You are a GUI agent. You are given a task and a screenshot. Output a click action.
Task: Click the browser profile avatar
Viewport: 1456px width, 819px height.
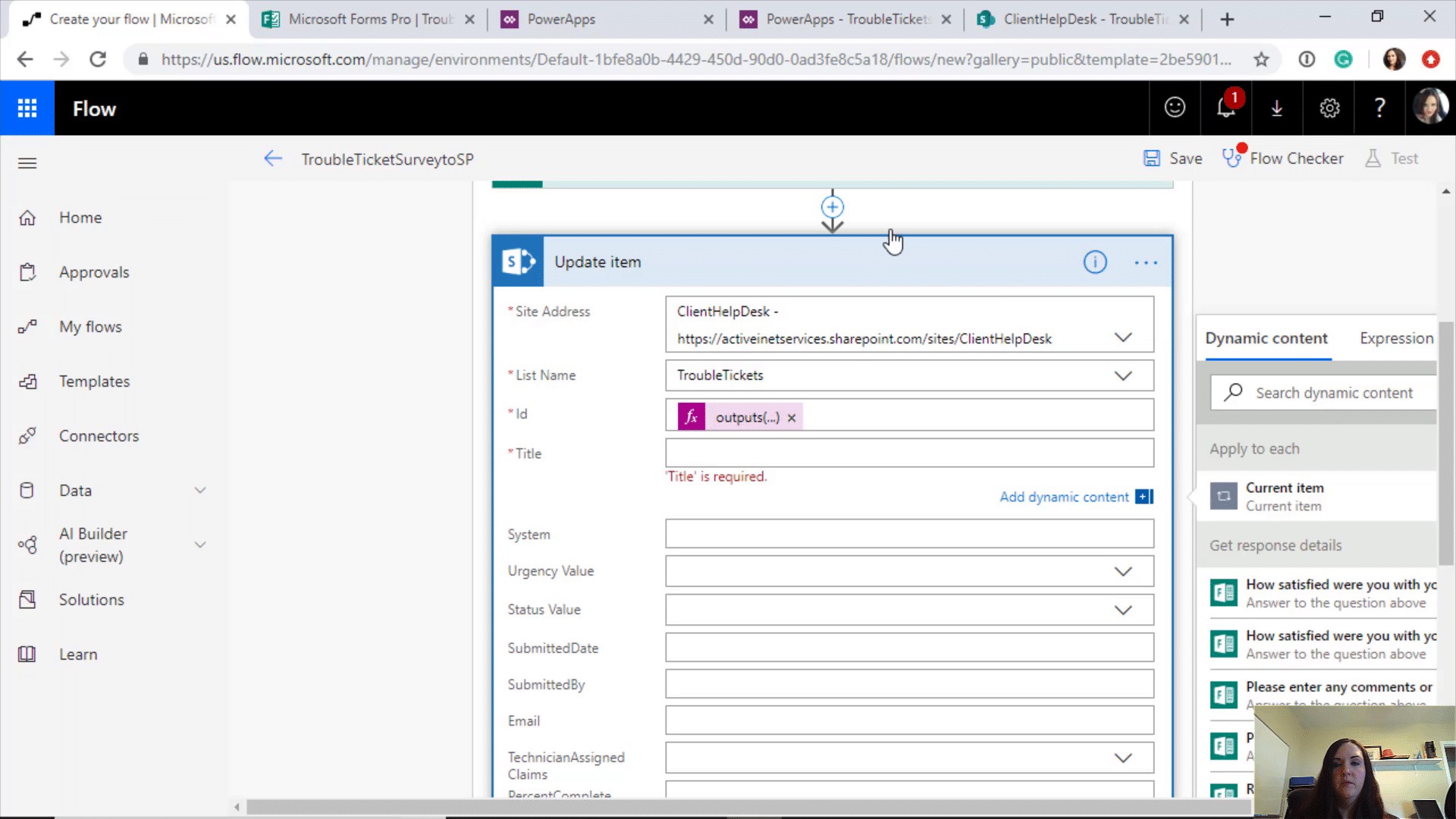[x=1394, y=59]
